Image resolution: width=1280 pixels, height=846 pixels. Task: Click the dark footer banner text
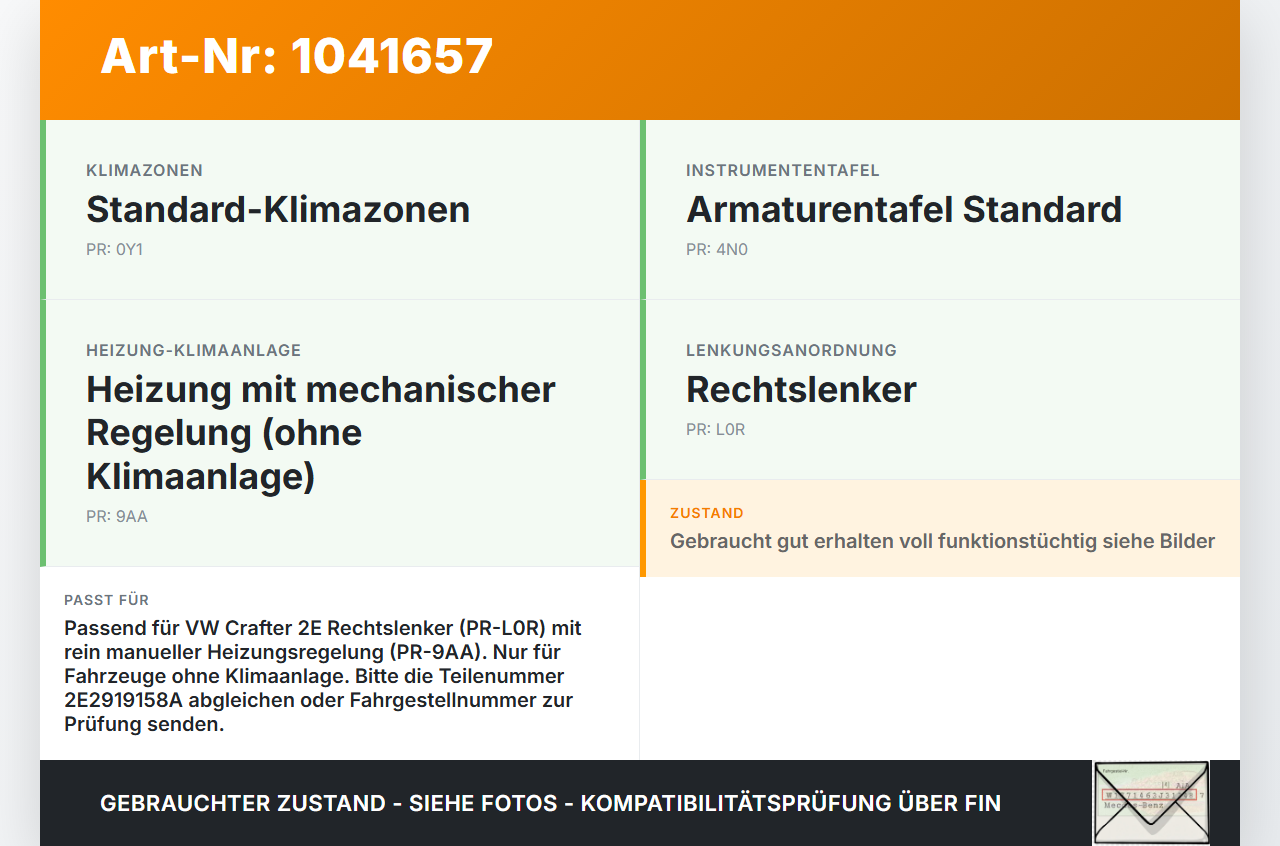pos(550,803)
